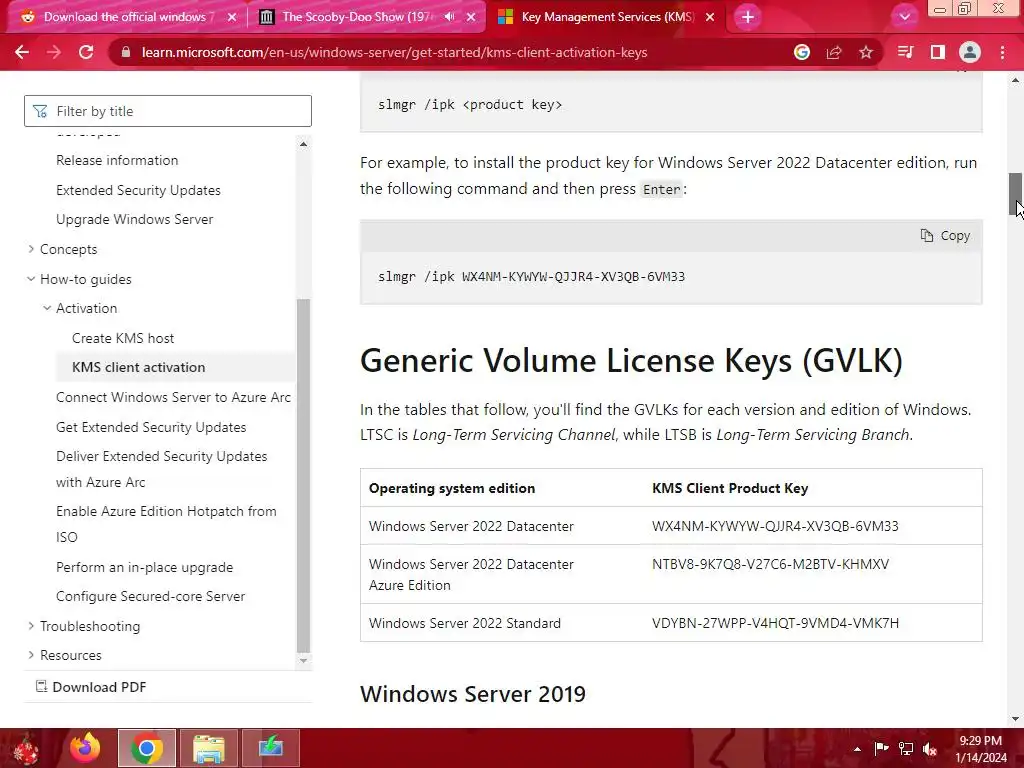1024x768 pixels.
Task: Click key VDYBN-27WPP-V4HQT-9VMD4-VMK7H
Action: 775,623
